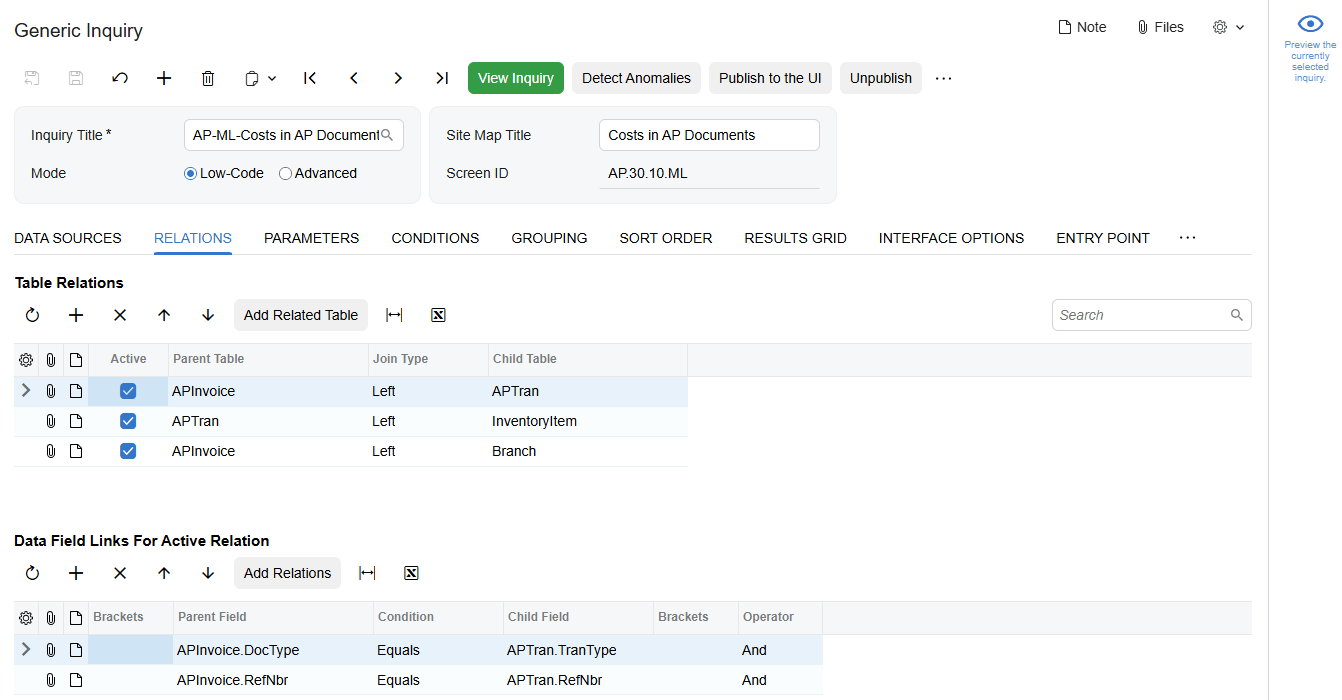
Task: Expand the APInvoice.DocType row chevron
Action: tap(26, 650)
